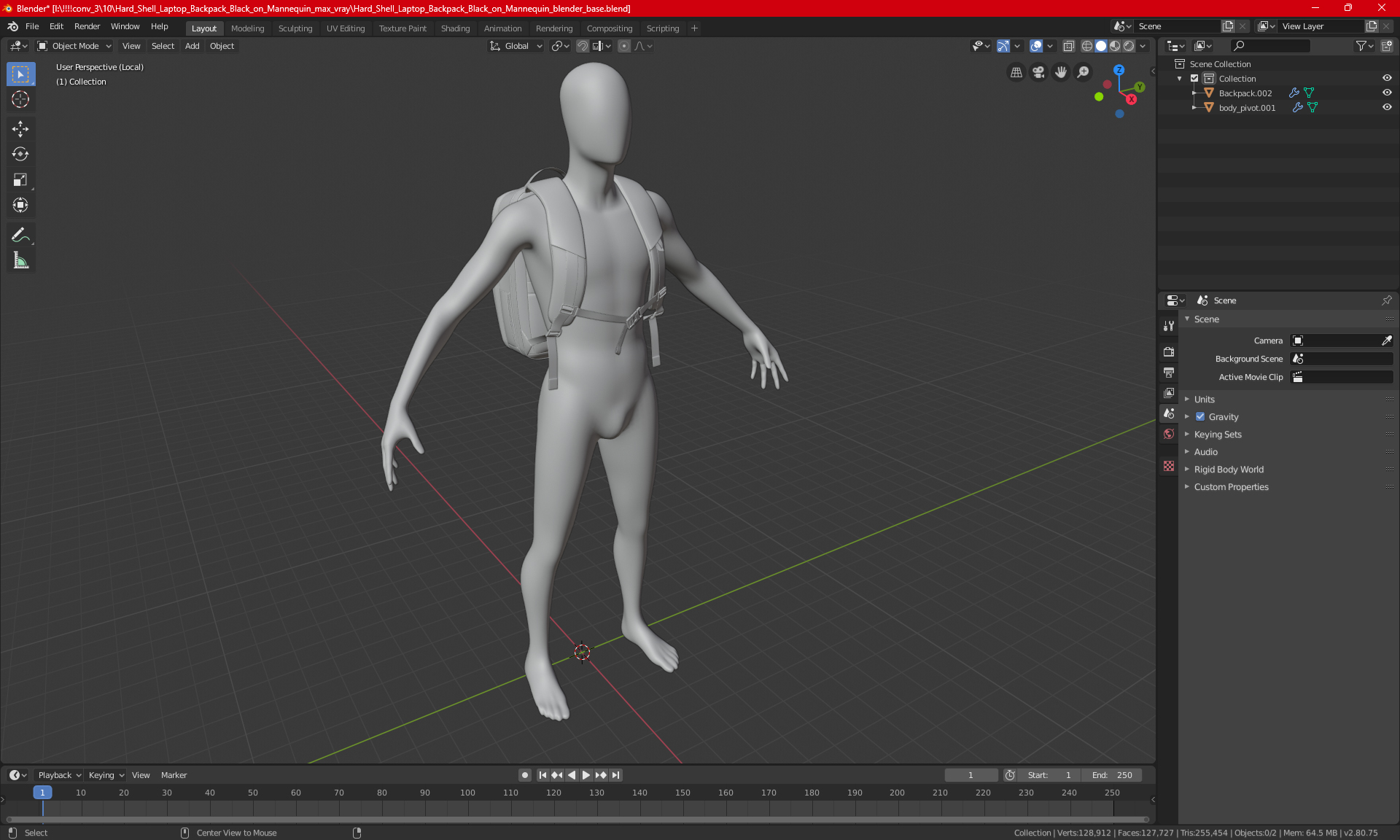Pick the Rotate tool
1400x840 pixels.
[20, 155]
